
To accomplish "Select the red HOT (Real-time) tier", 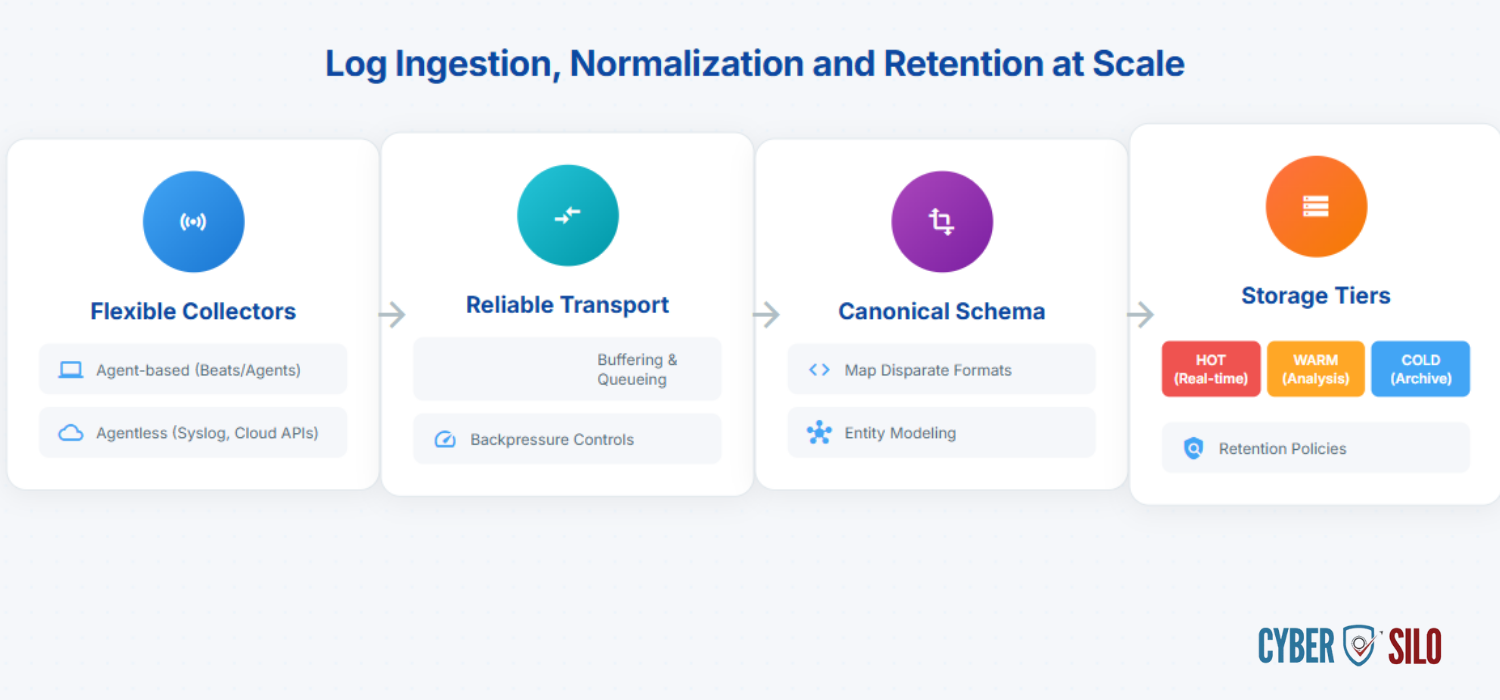I will pyautogui.click(x=1211, y=369).
